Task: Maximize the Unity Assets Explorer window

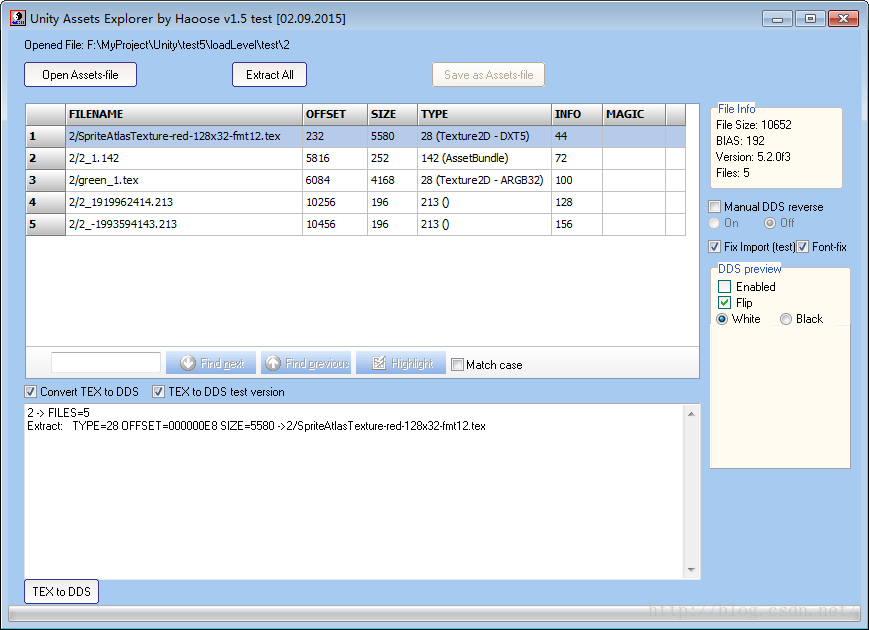Action: 810,19
